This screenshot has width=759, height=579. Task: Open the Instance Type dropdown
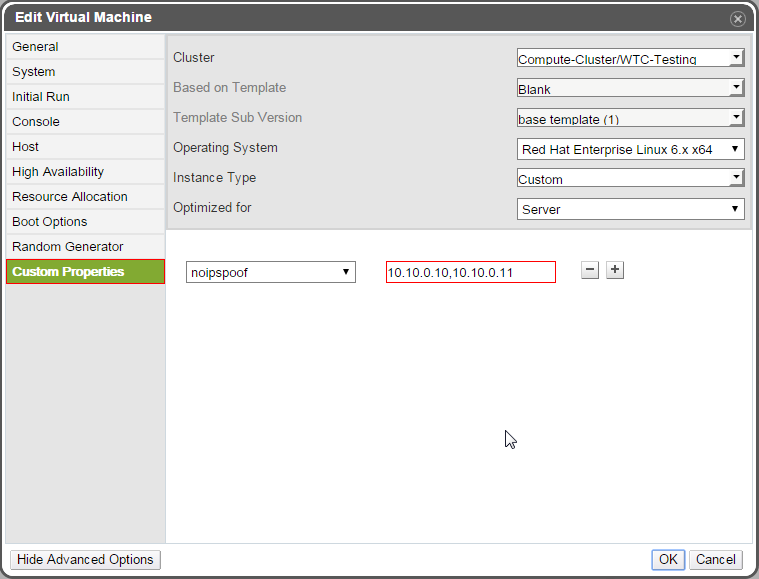pyautogui.click(x=630, y=178)
